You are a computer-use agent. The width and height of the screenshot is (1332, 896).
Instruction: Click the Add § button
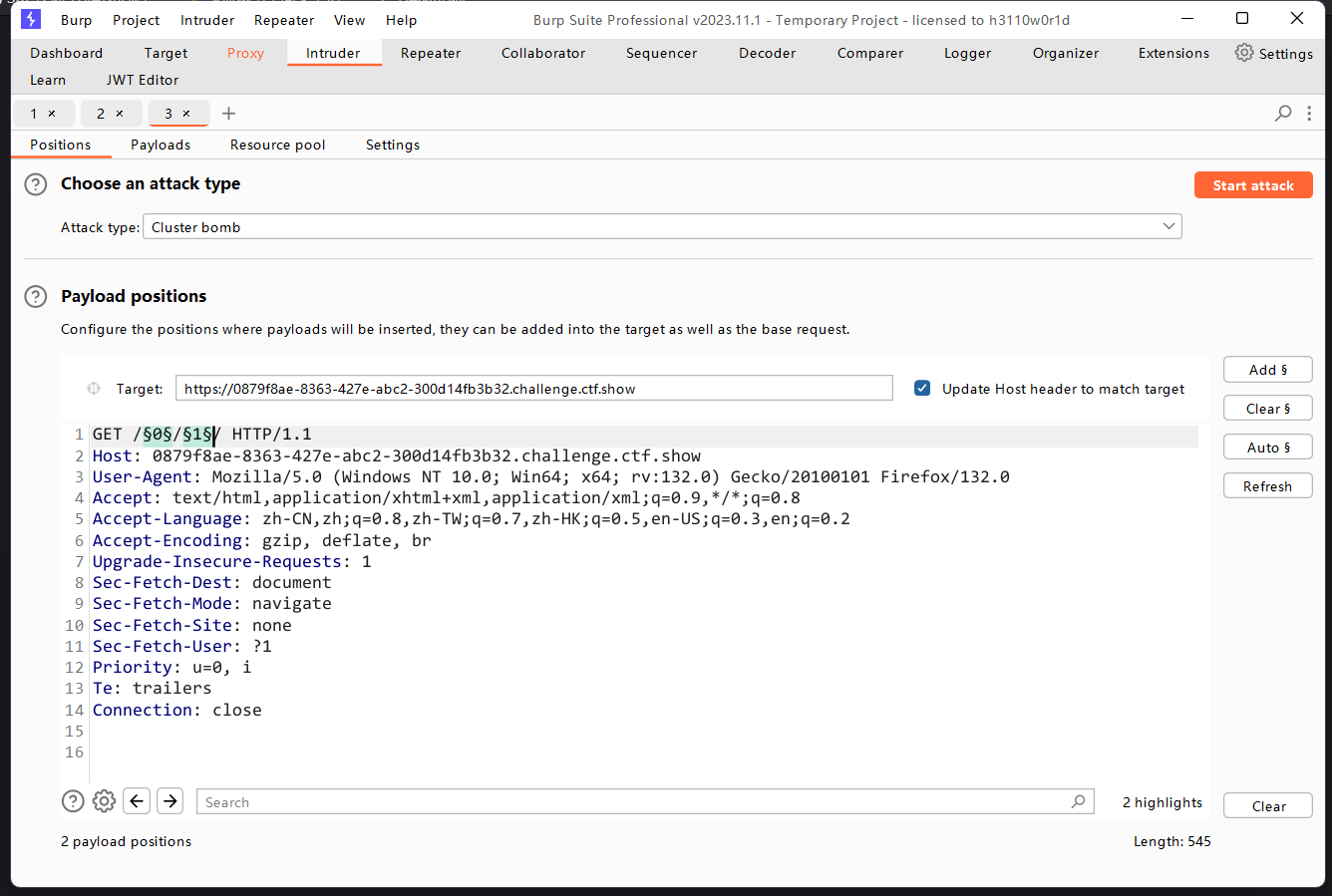click(x=1267, y=370)
